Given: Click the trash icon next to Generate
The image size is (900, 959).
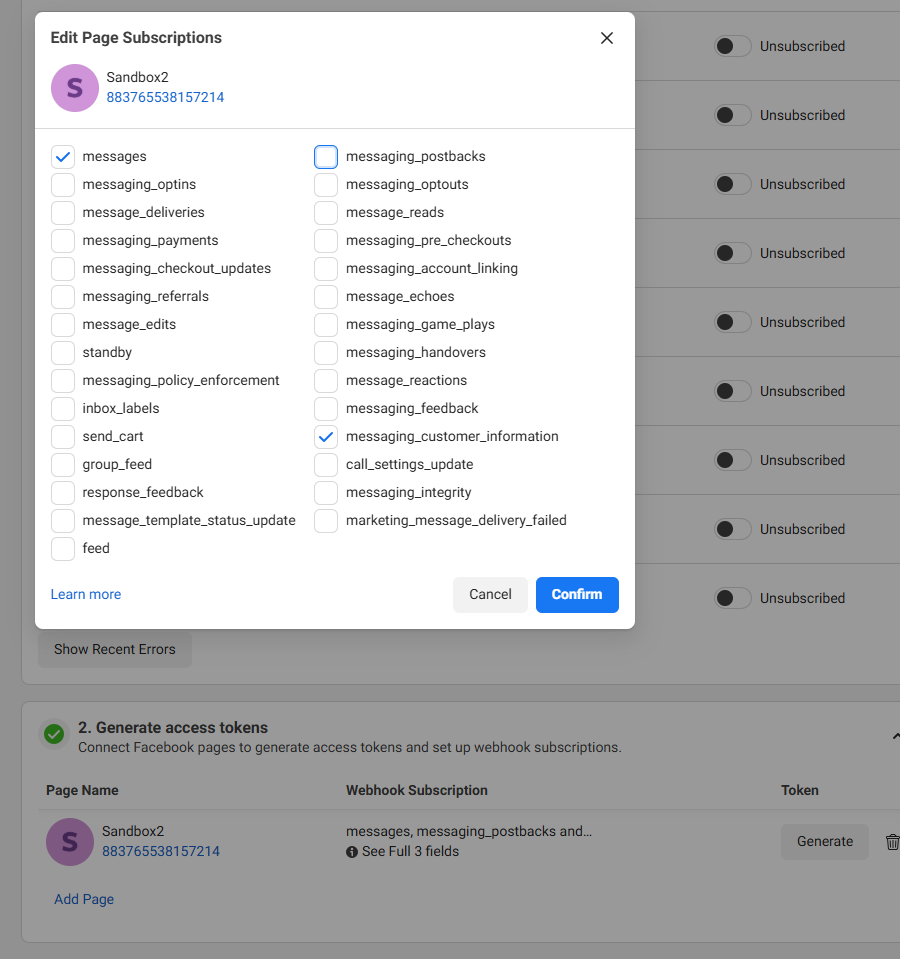Looking at the screenshot, I should point(892,842).
